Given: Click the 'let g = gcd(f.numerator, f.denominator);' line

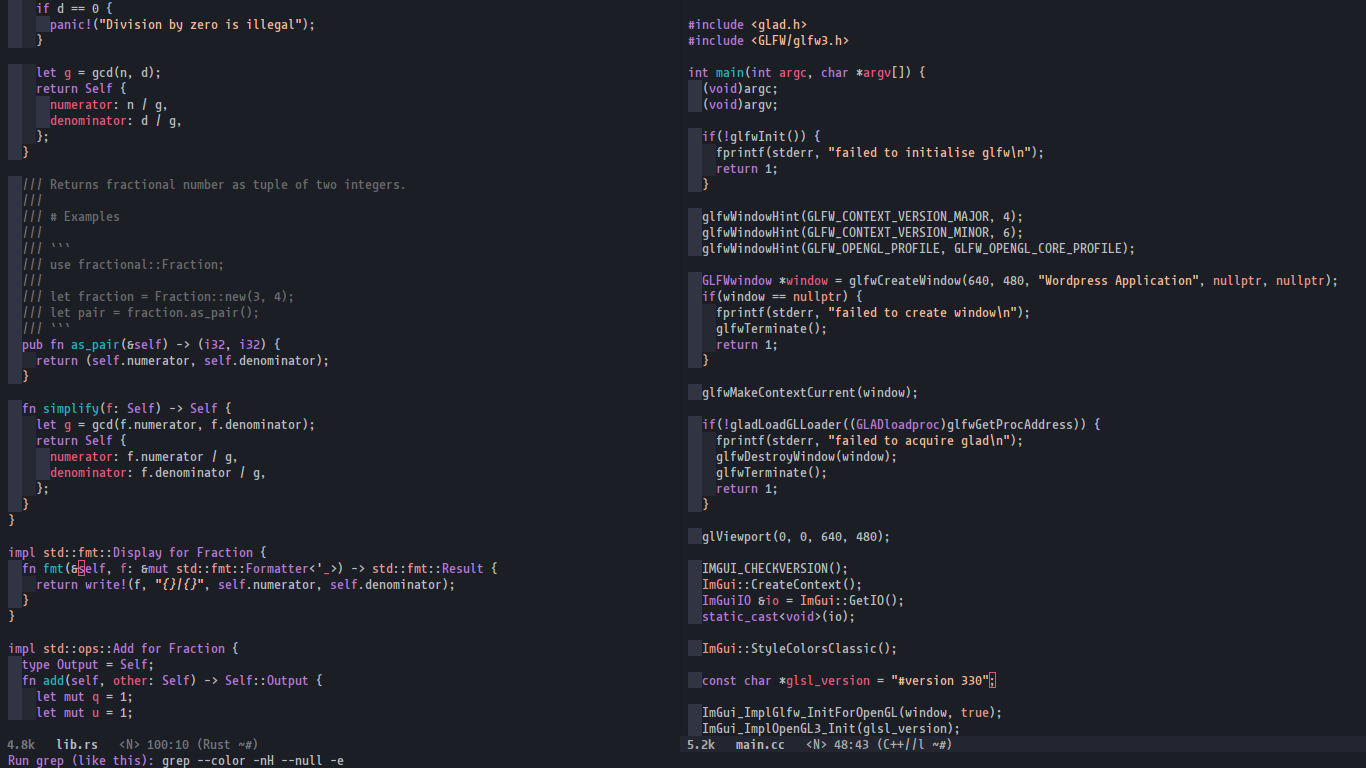Looking at the screenshot, I should (x=175, y=425).
